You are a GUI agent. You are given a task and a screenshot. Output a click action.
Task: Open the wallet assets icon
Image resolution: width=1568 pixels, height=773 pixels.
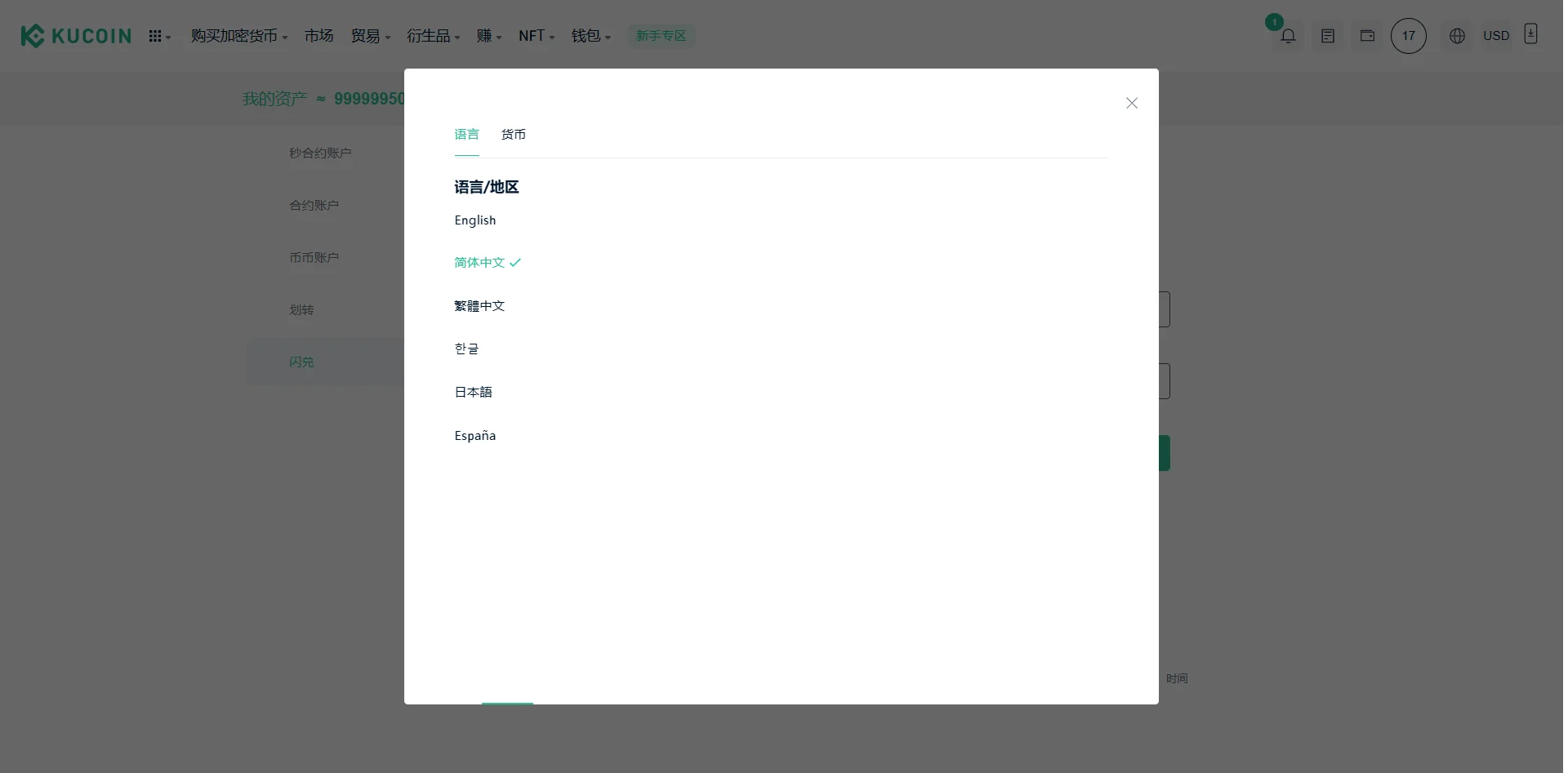point(1367,36)
